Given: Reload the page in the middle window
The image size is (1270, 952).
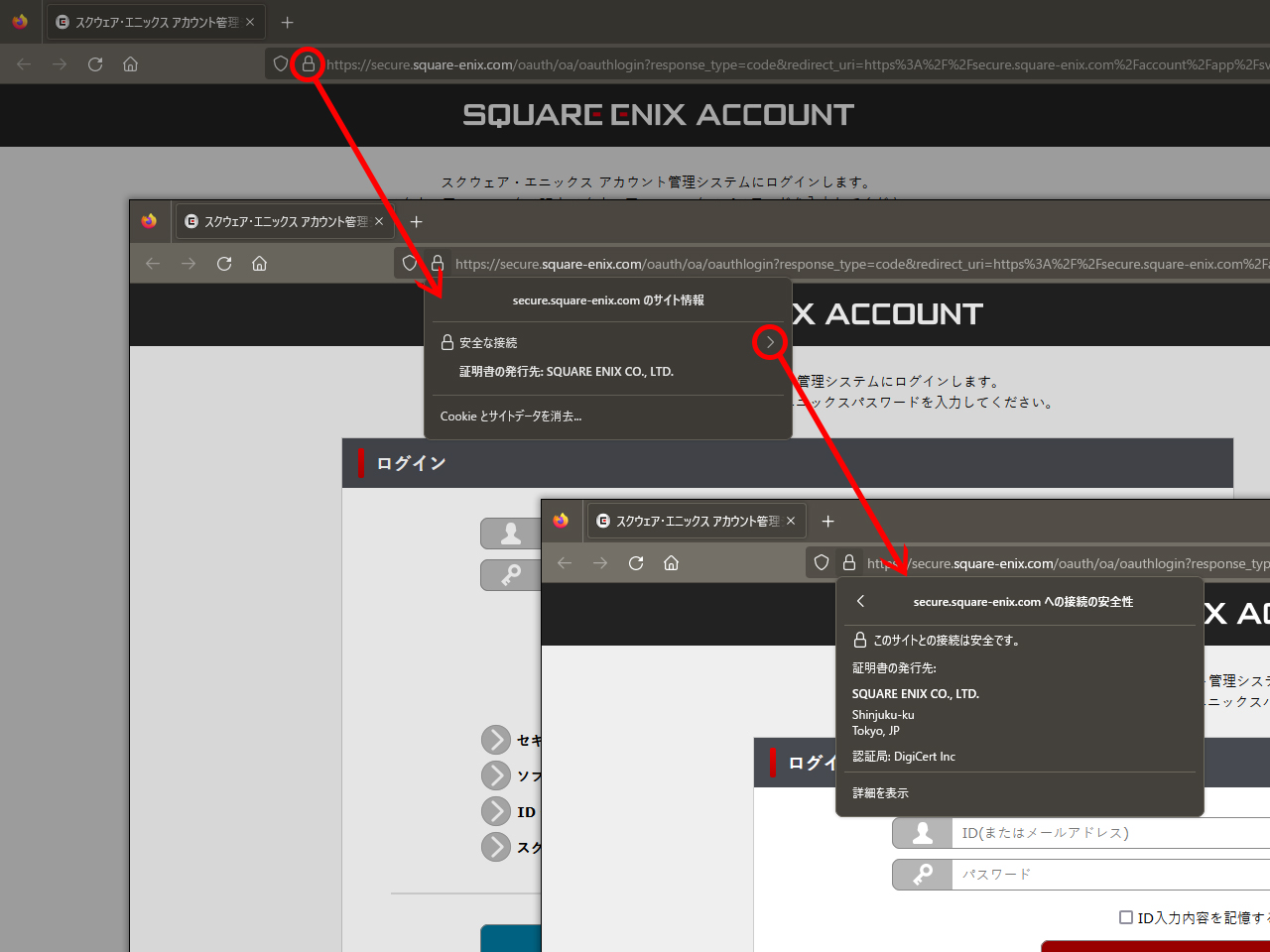Looking at the screenshot, I should 224,264.
